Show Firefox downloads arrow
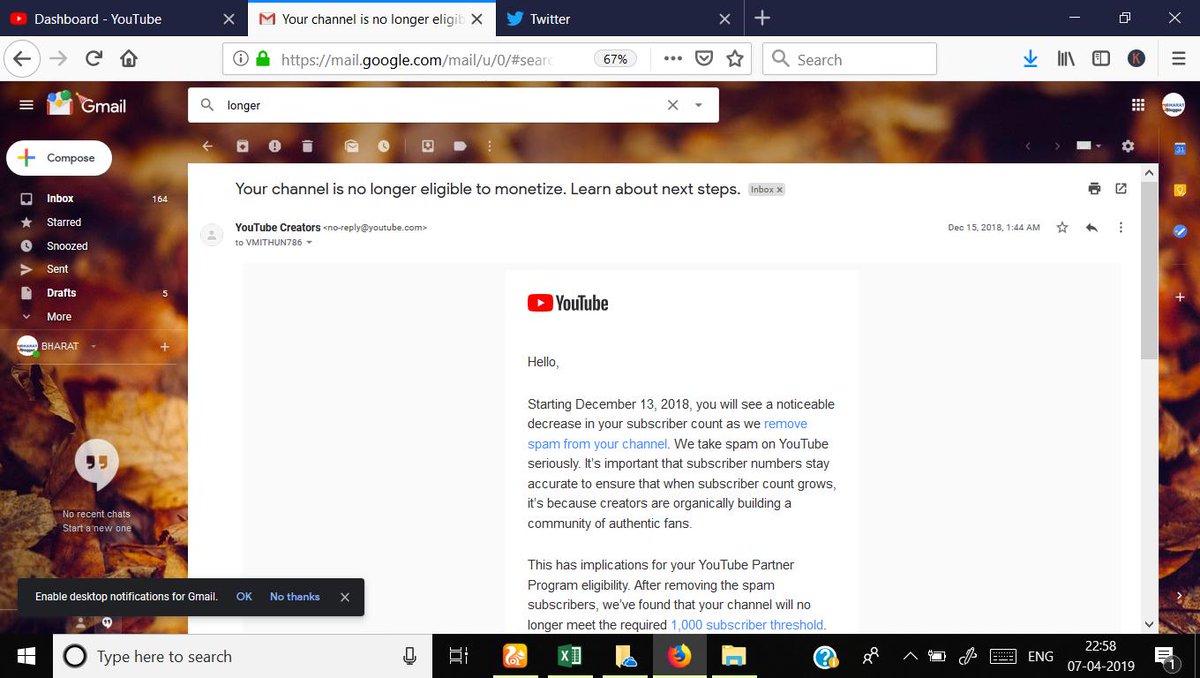Image resolution: width=1200 pixels, height=678 pixels. pos(1031,59)
